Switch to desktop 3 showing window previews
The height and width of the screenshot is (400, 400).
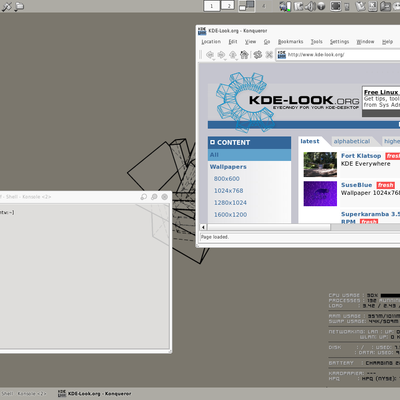click(247, 6)
